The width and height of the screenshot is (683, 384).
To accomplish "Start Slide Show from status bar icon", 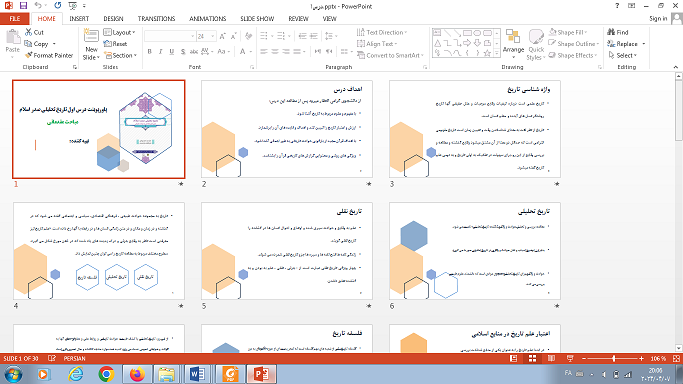I will (570, 358).
